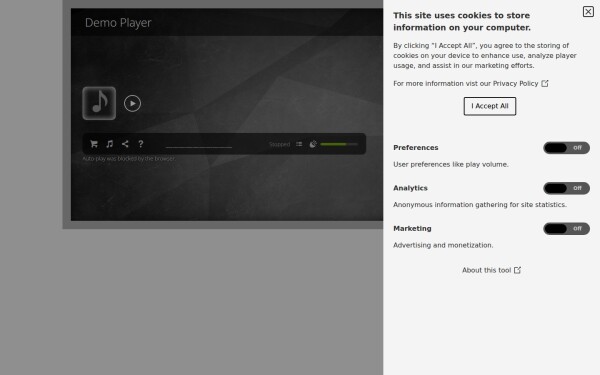Click the play button in Demo Player

pyautogui.click(x=132, y=103)
